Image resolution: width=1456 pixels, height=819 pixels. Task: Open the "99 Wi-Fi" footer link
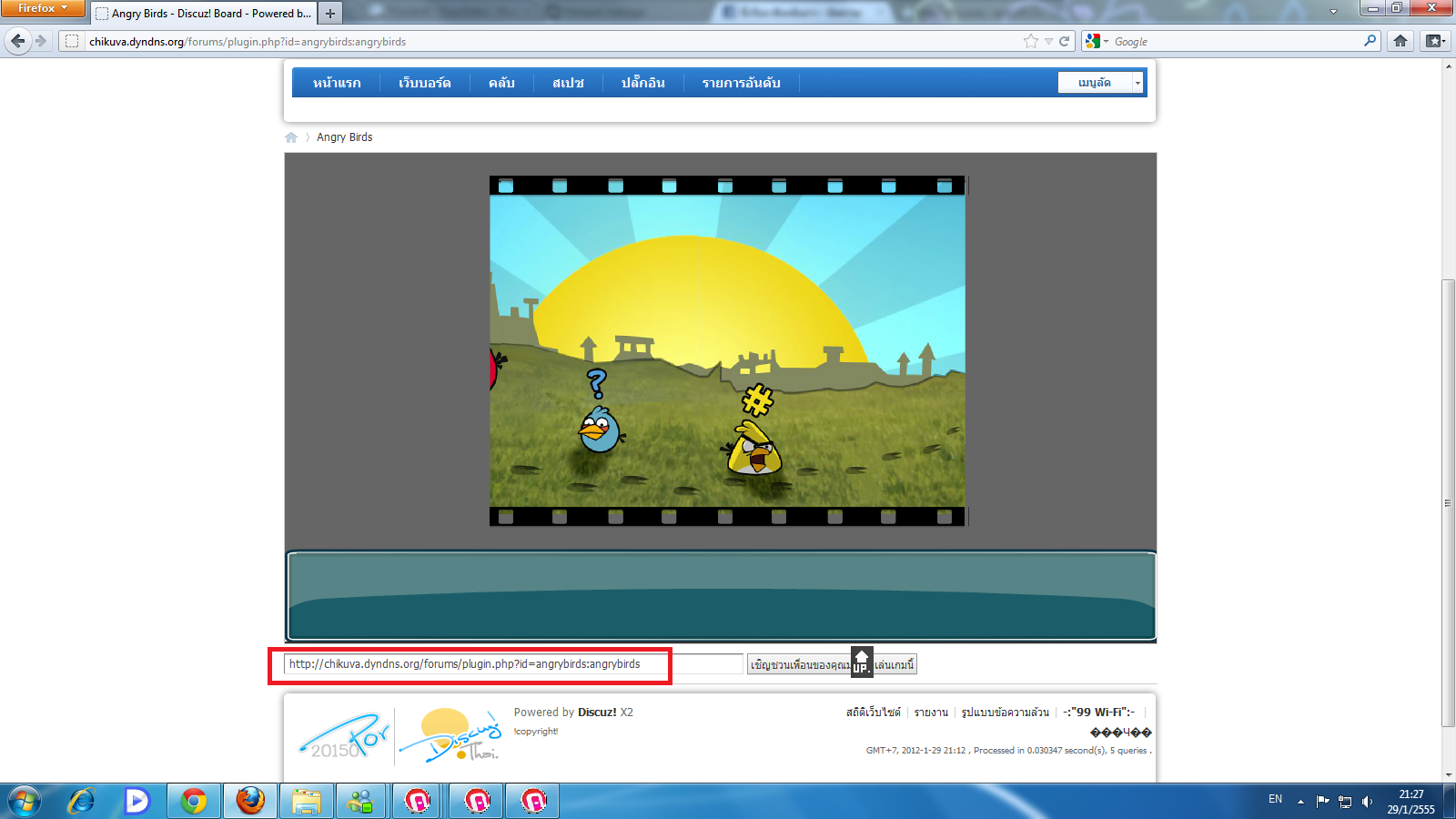[x=1098, y=713]
